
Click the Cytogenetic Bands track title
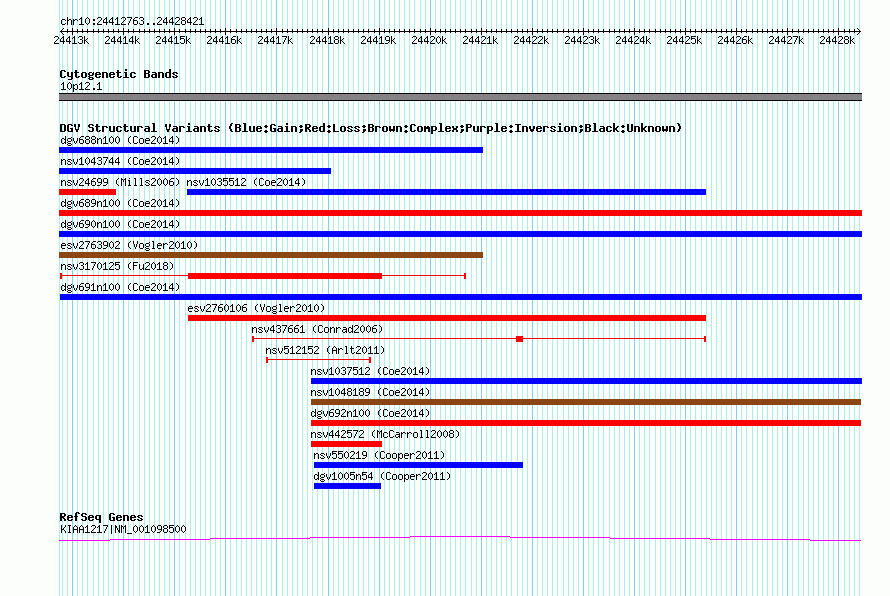point(119,74)
